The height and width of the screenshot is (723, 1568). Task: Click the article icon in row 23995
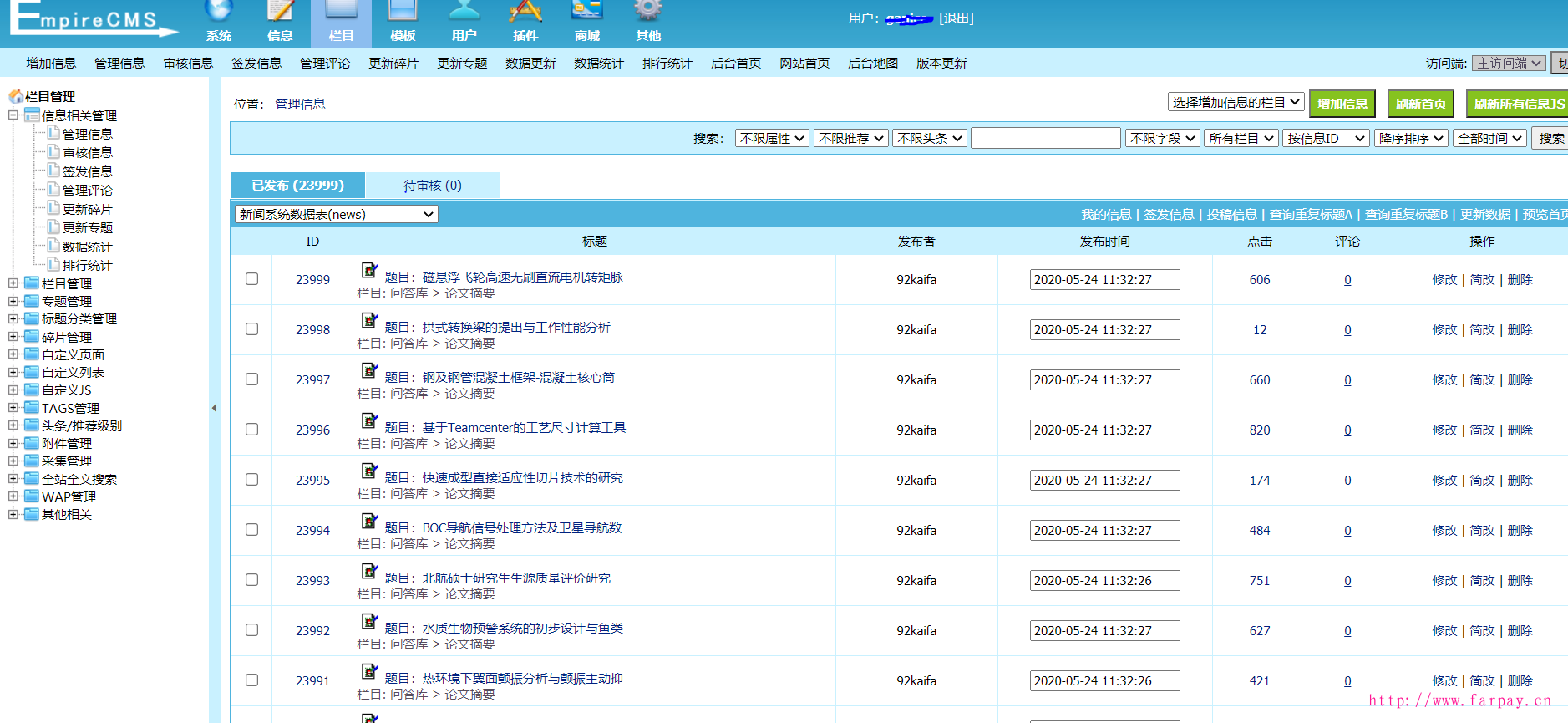point(369,471)
